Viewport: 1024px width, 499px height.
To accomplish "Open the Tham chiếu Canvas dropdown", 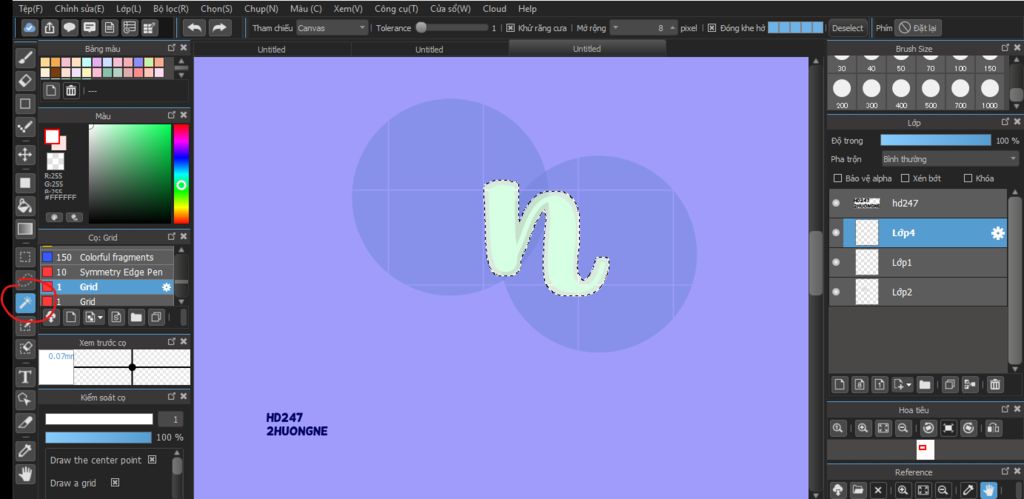I will pos(332,28).
